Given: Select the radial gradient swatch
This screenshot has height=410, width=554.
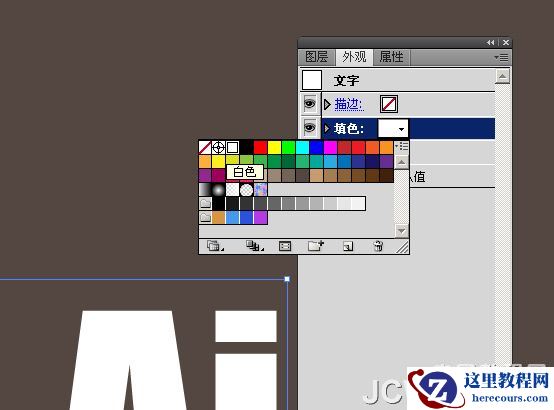Looking at the screenshot, I should pos(218,189).
